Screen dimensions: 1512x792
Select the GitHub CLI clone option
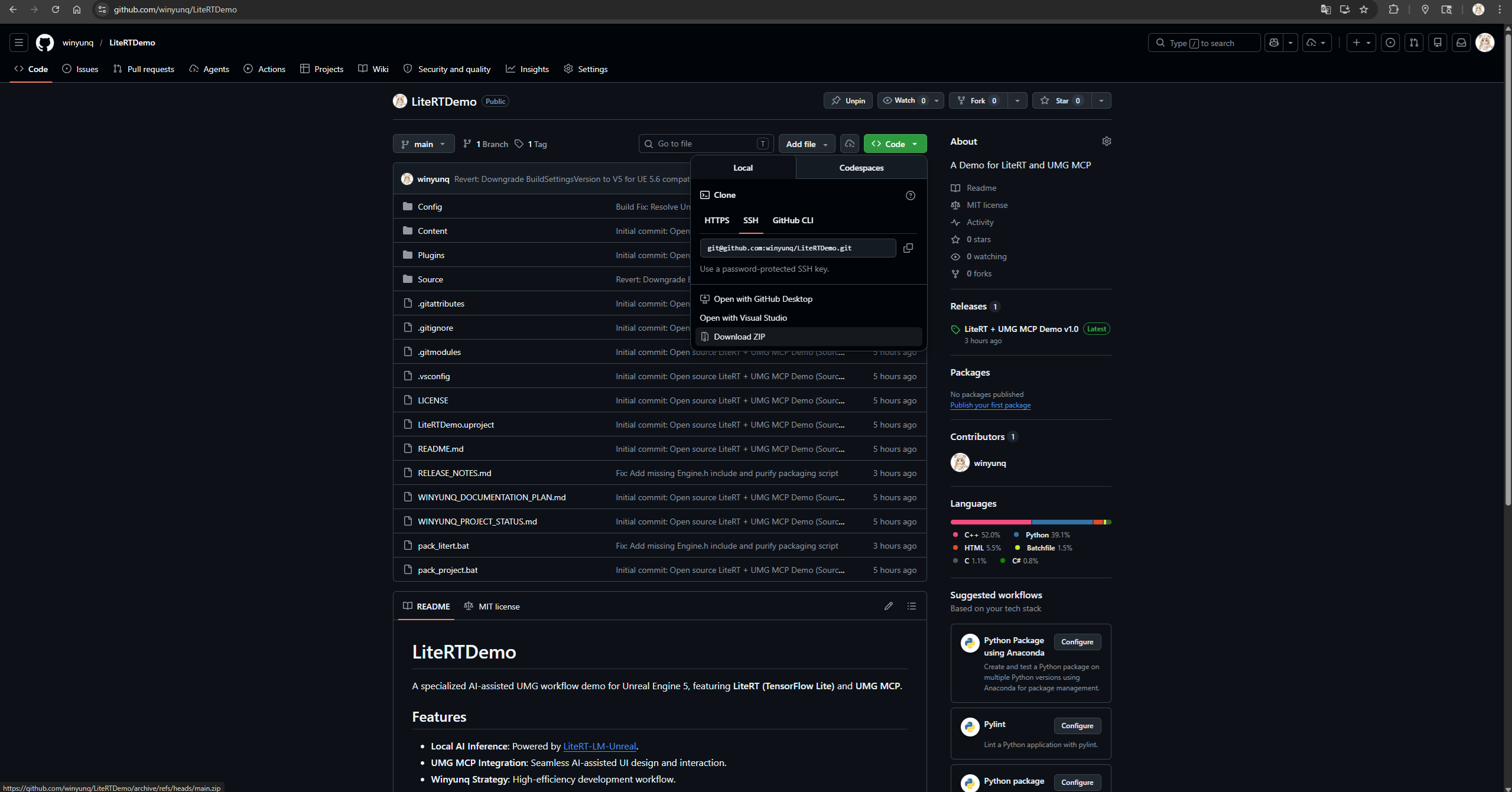click(x=793, y=220)
